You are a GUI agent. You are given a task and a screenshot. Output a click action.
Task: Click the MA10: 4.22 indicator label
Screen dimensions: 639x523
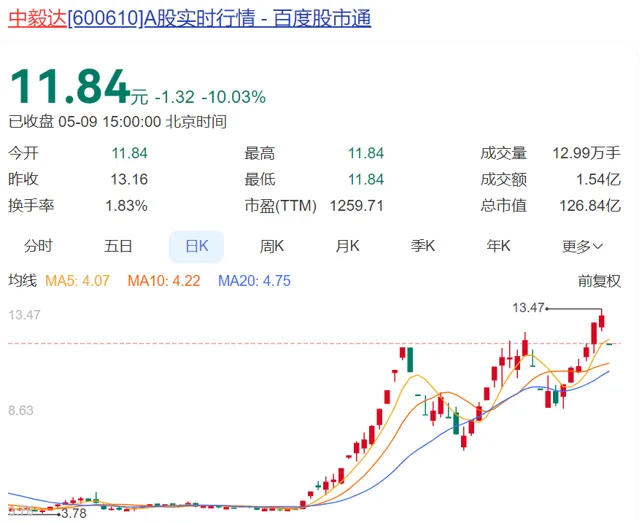click(x=164, y=281)
